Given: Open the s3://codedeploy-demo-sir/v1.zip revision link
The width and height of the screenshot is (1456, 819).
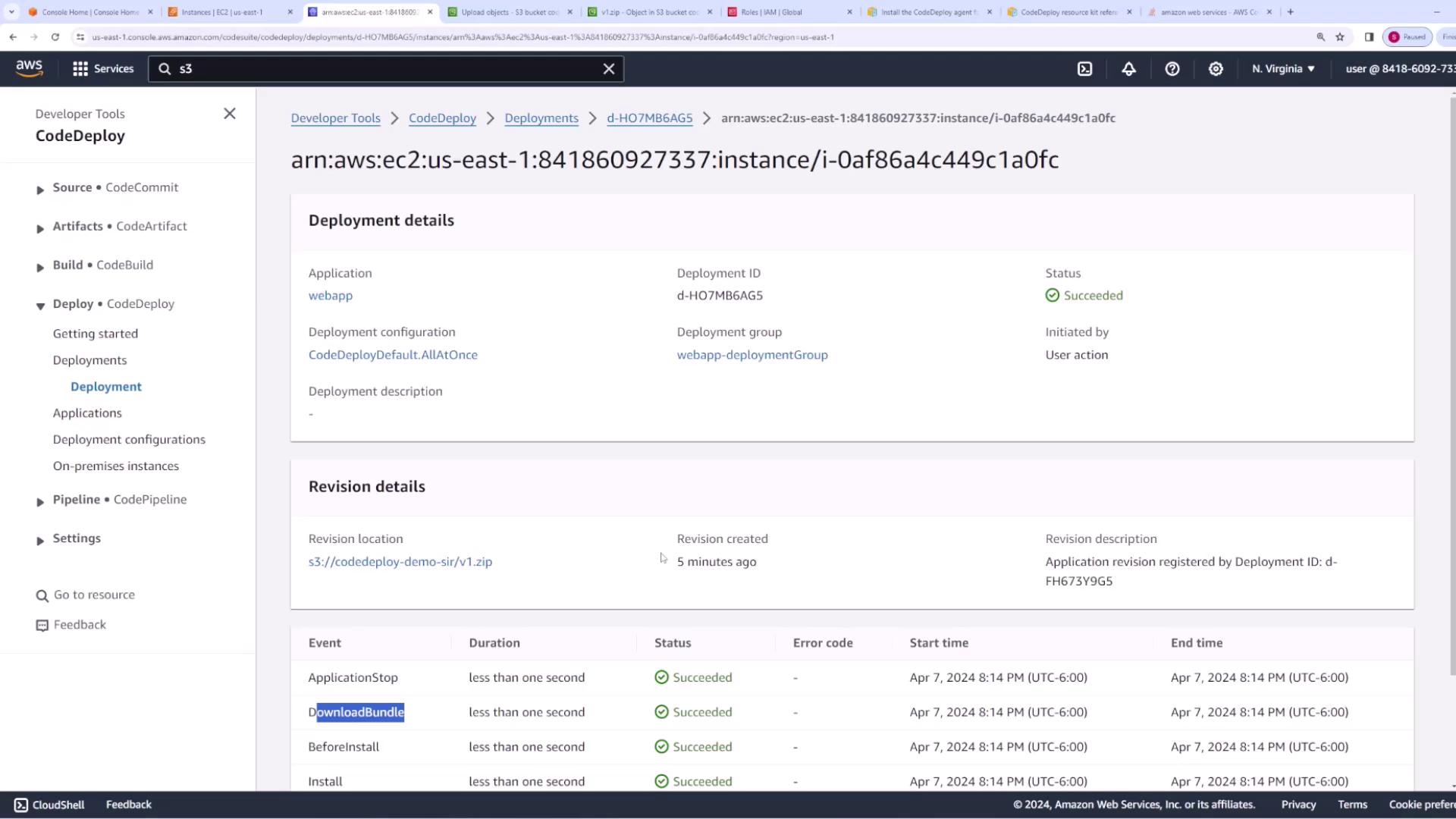Looking at the screenshot, I should click(x=400, y=562).
